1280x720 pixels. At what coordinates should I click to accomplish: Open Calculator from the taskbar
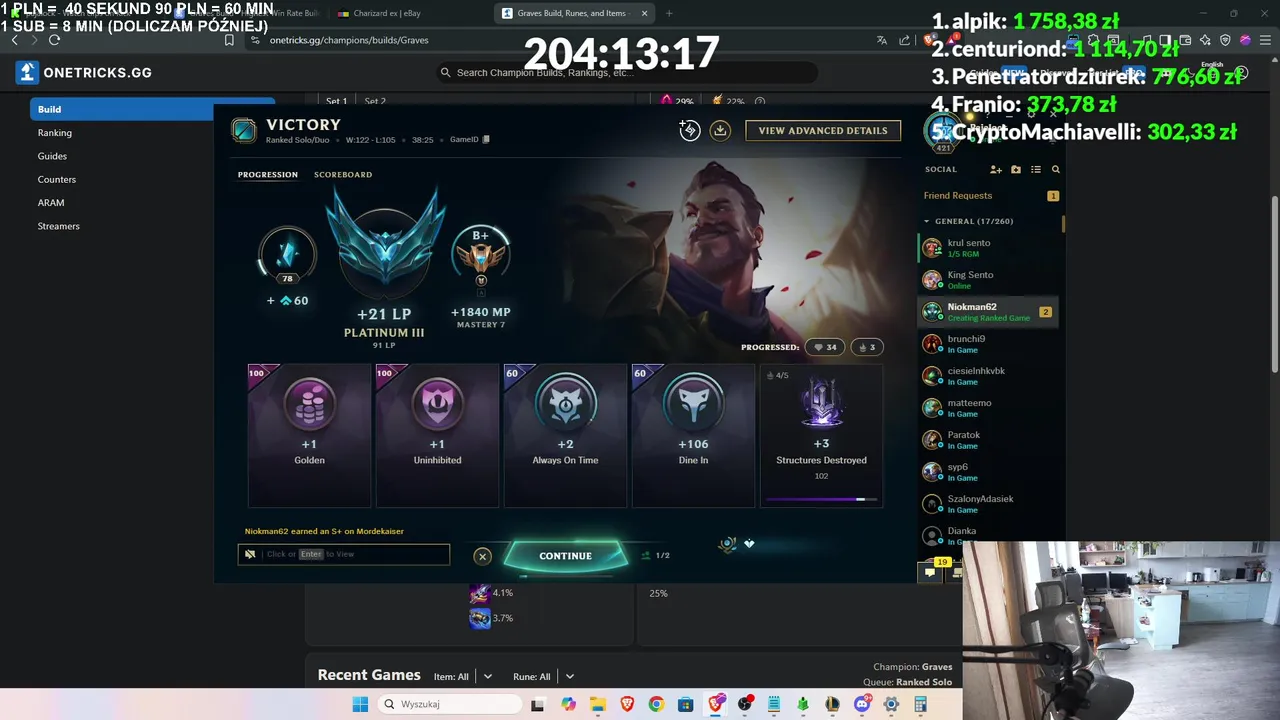(x=920, y=704)
